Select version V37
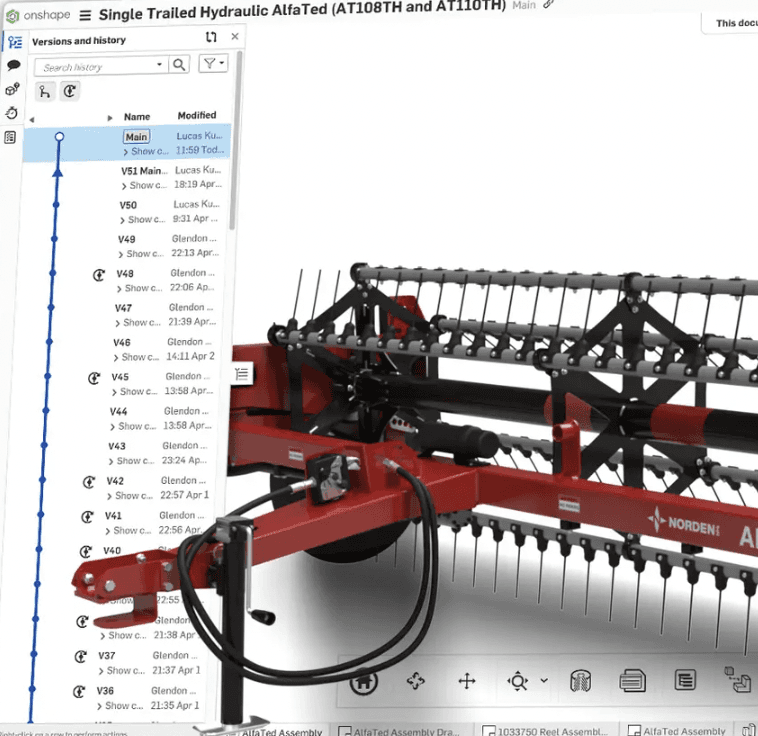The height and width of the screenshot is (736, 758). [x=106, y=656]
